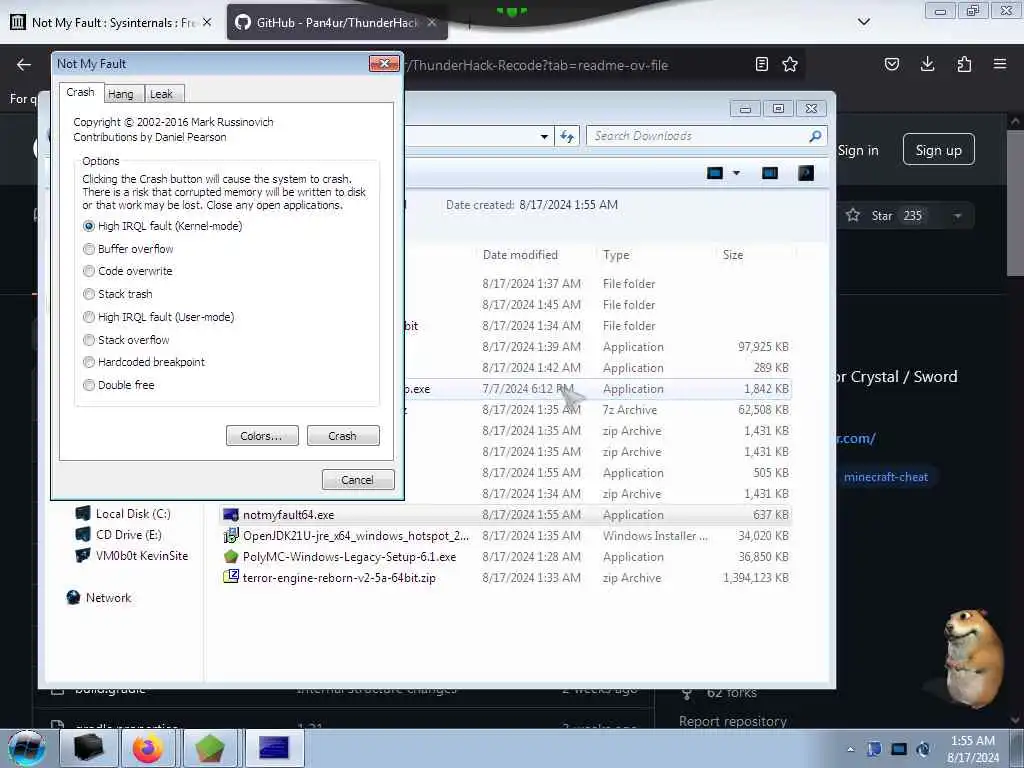Close the GitHub ThunderHack browser tab
Image resolution: width=1024 pixels, height=768 pixels.
coord(432,22)
